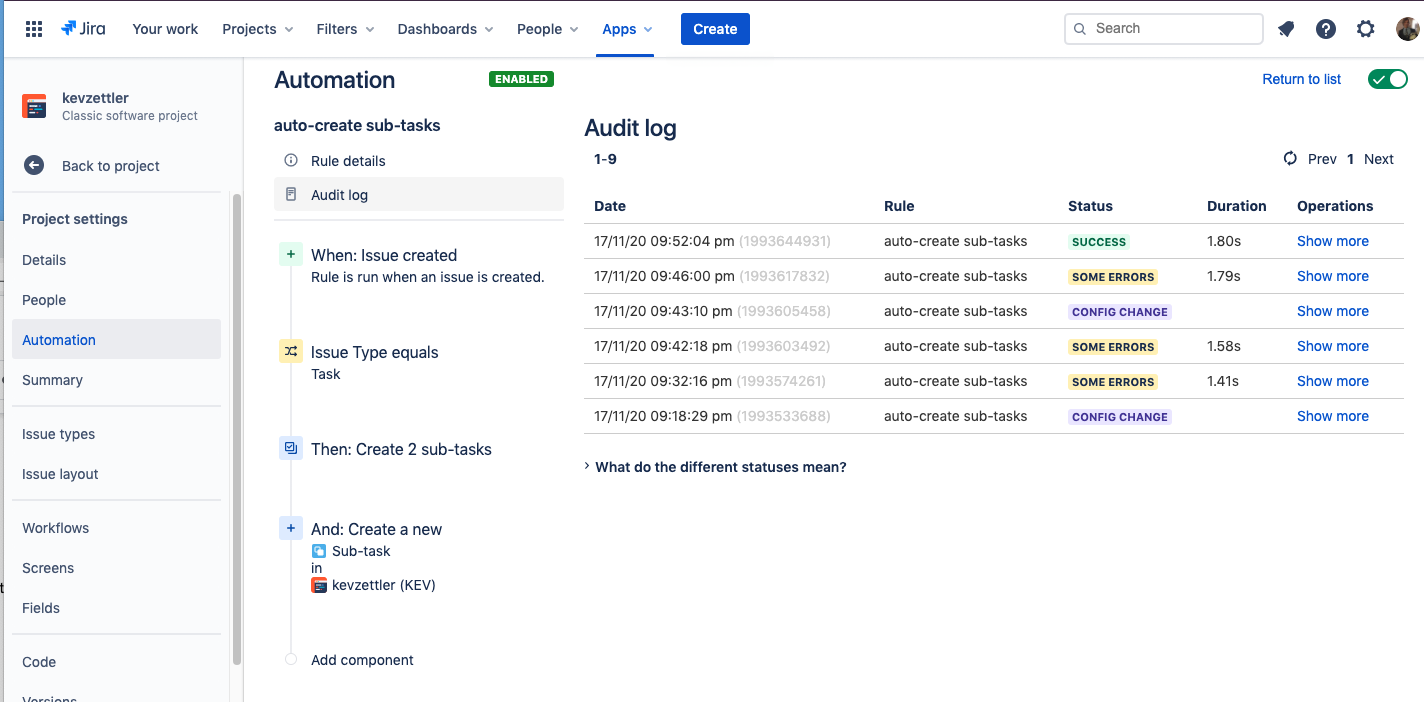Open notifications via the bell icon
This screenshot has height=702, width=1424.
click(x=1286, y=29)
